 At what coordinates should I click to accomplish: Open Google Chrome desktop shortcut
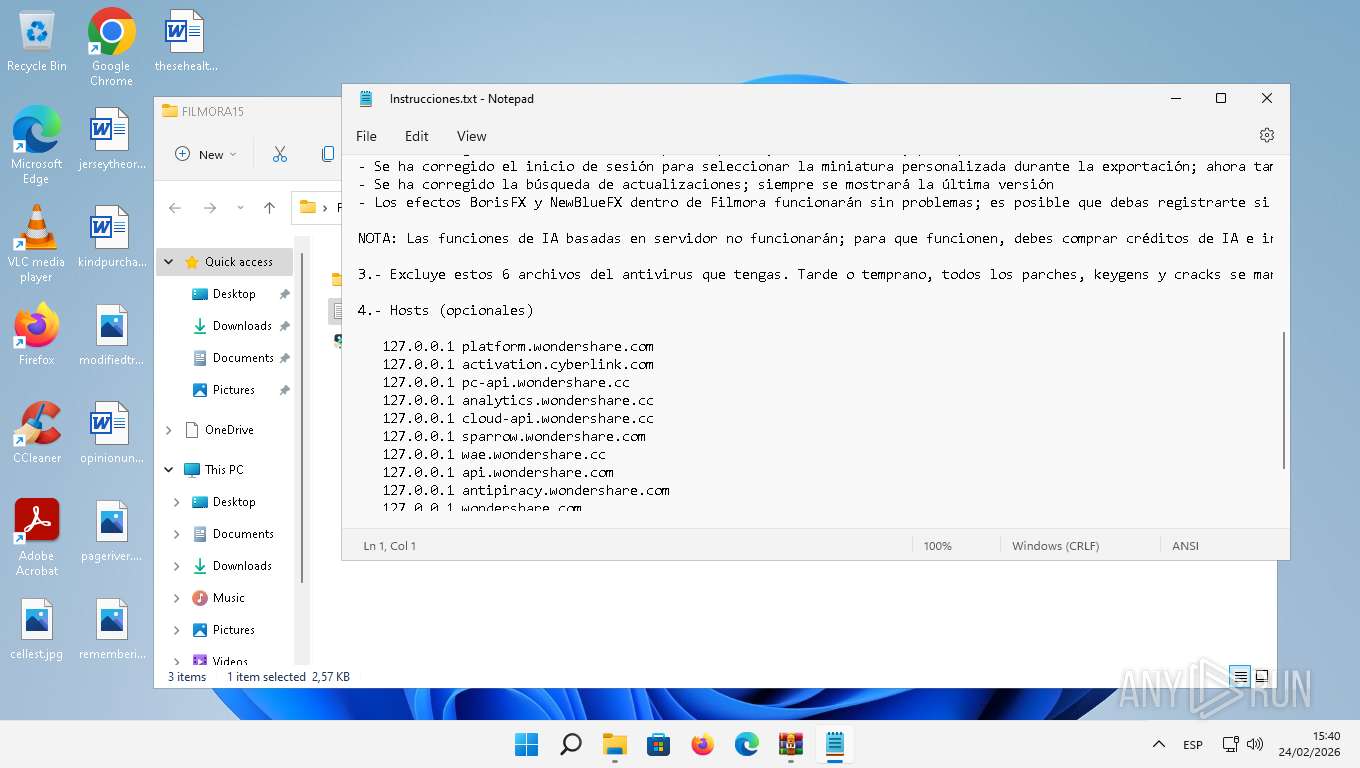pyautogui.click(x=111, y=47)
